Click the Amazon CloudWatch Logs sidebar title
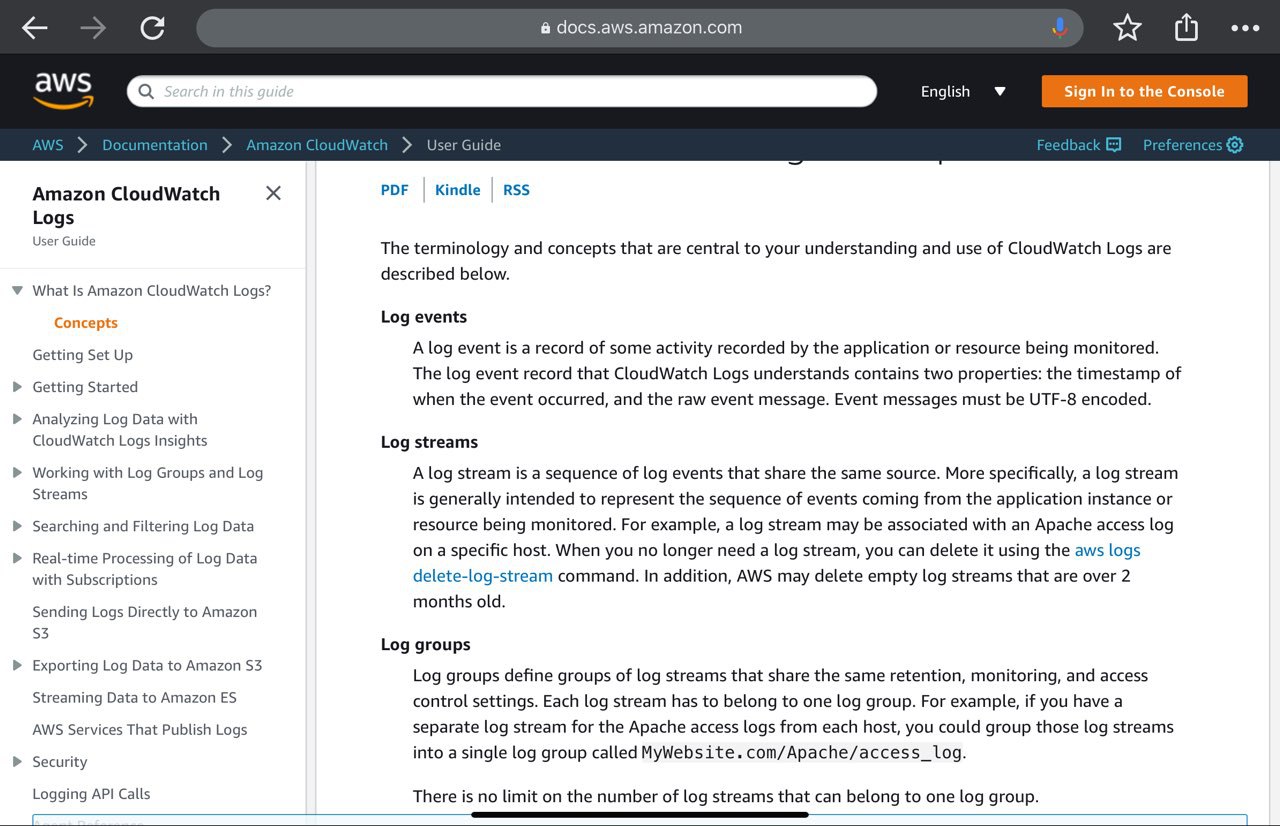1280x826 pixels. (x=126, y=205)
